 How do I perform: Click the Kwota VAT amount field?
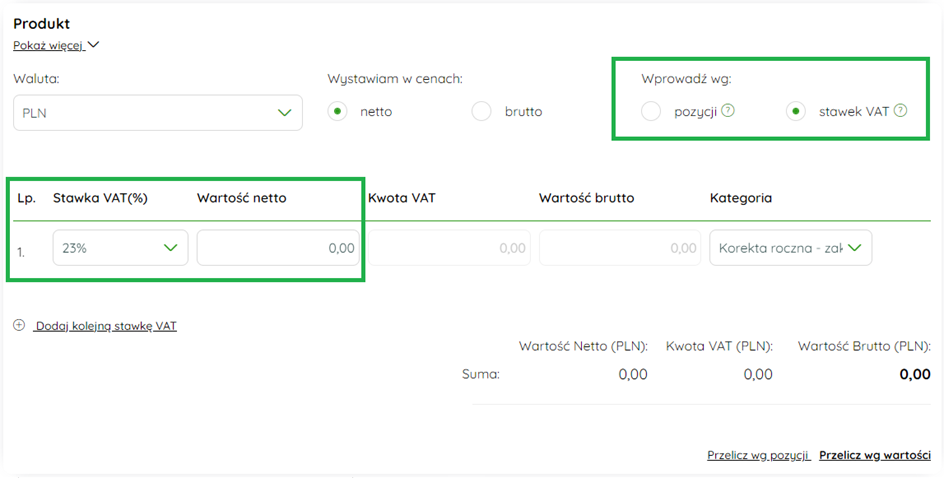coord(449,247)
